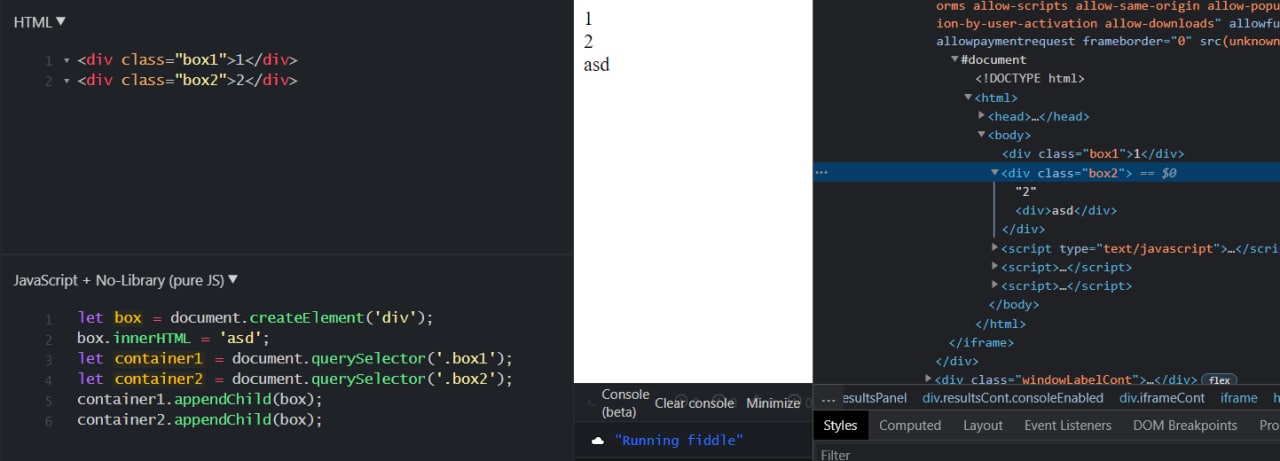This screenshot has height=461, width=1280.
Task: Click the cloud icon beside Running fiddle
Action: [x=598, y=441]
